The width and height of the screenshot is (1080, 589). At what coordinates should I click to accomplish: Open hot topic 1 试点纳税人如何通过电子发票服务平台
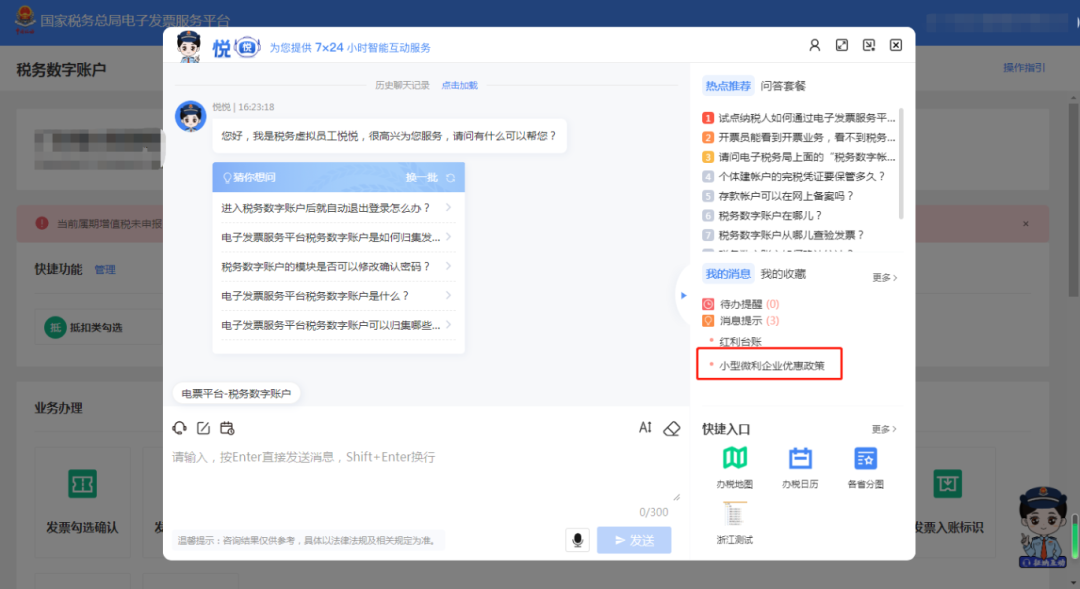click(799, 118)
